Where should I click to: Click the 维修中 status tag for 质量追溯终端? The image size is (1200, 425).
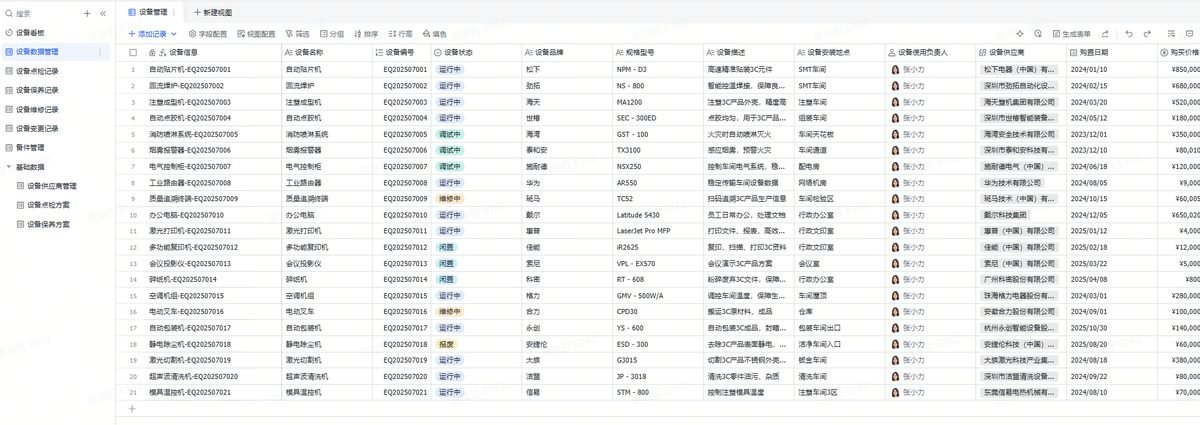point(450,198)
